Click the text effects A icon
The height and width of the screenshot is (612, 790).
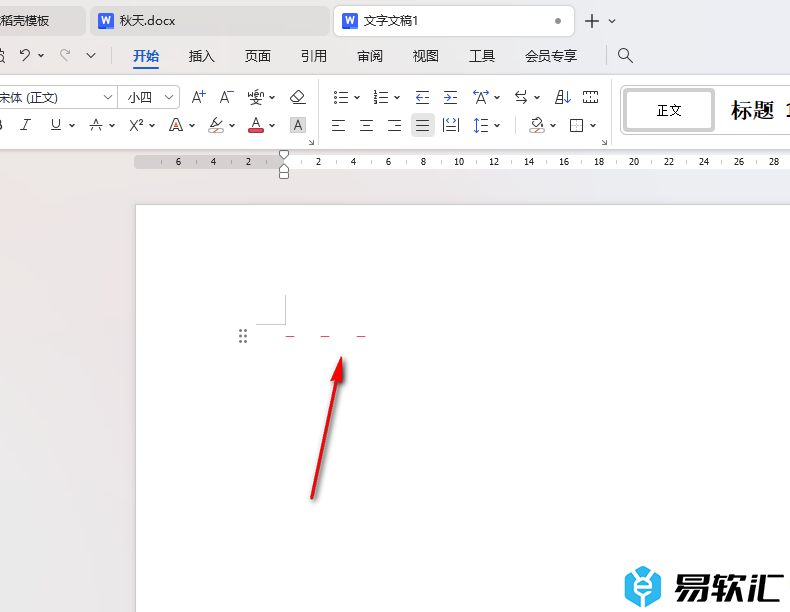coord(176,124)
